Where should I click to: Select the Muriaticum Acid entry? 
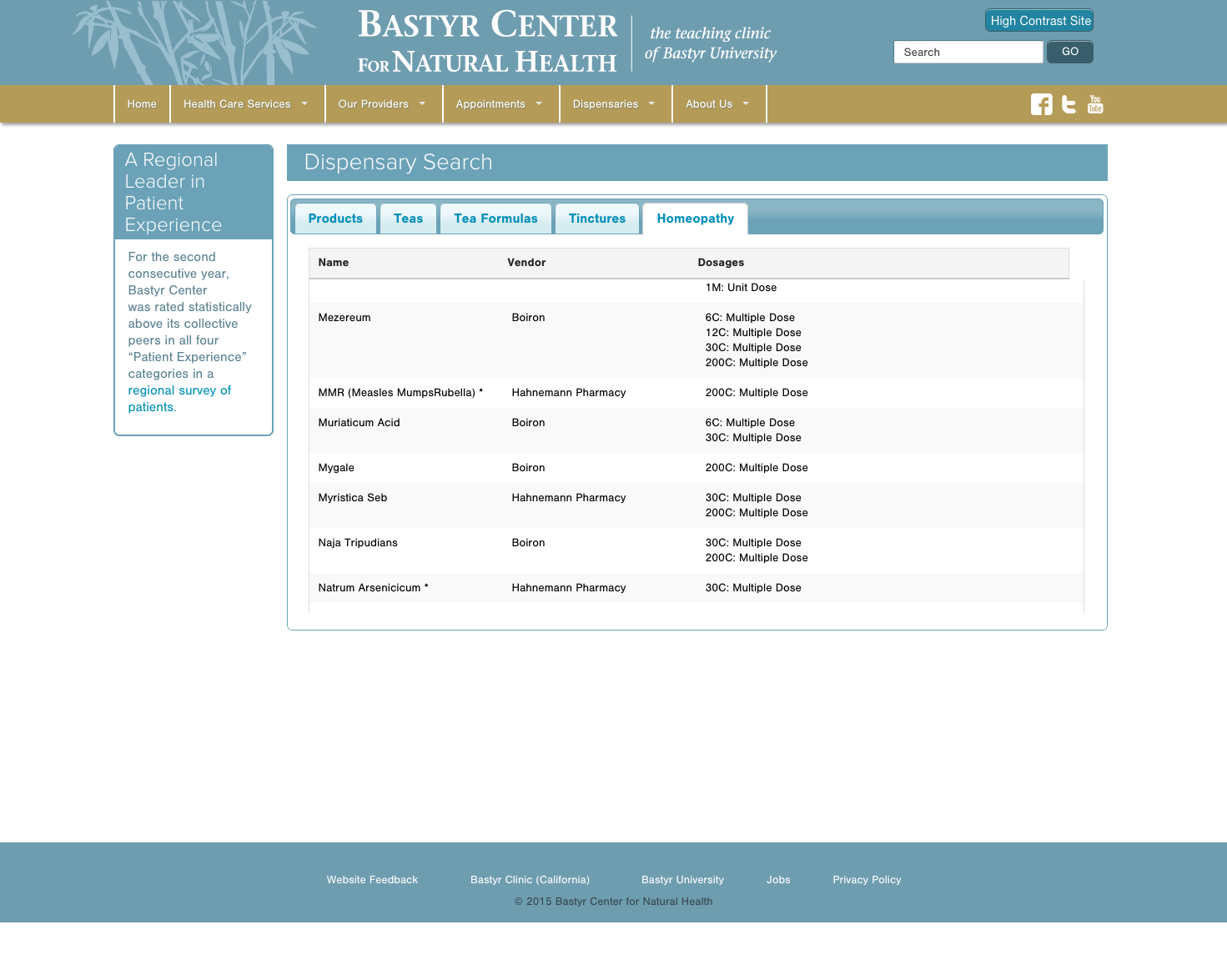tap(359, 423)
